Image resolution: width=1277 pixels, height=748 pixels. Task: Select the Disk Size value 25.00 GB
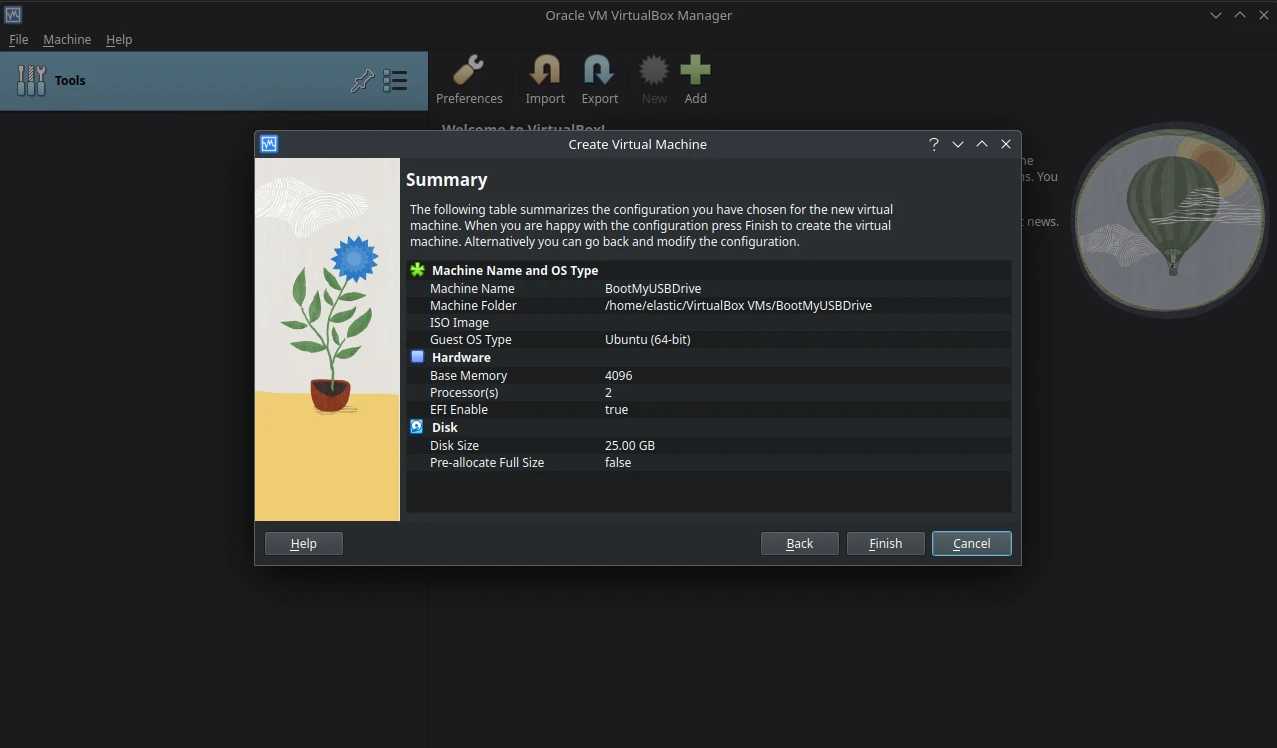630,445
